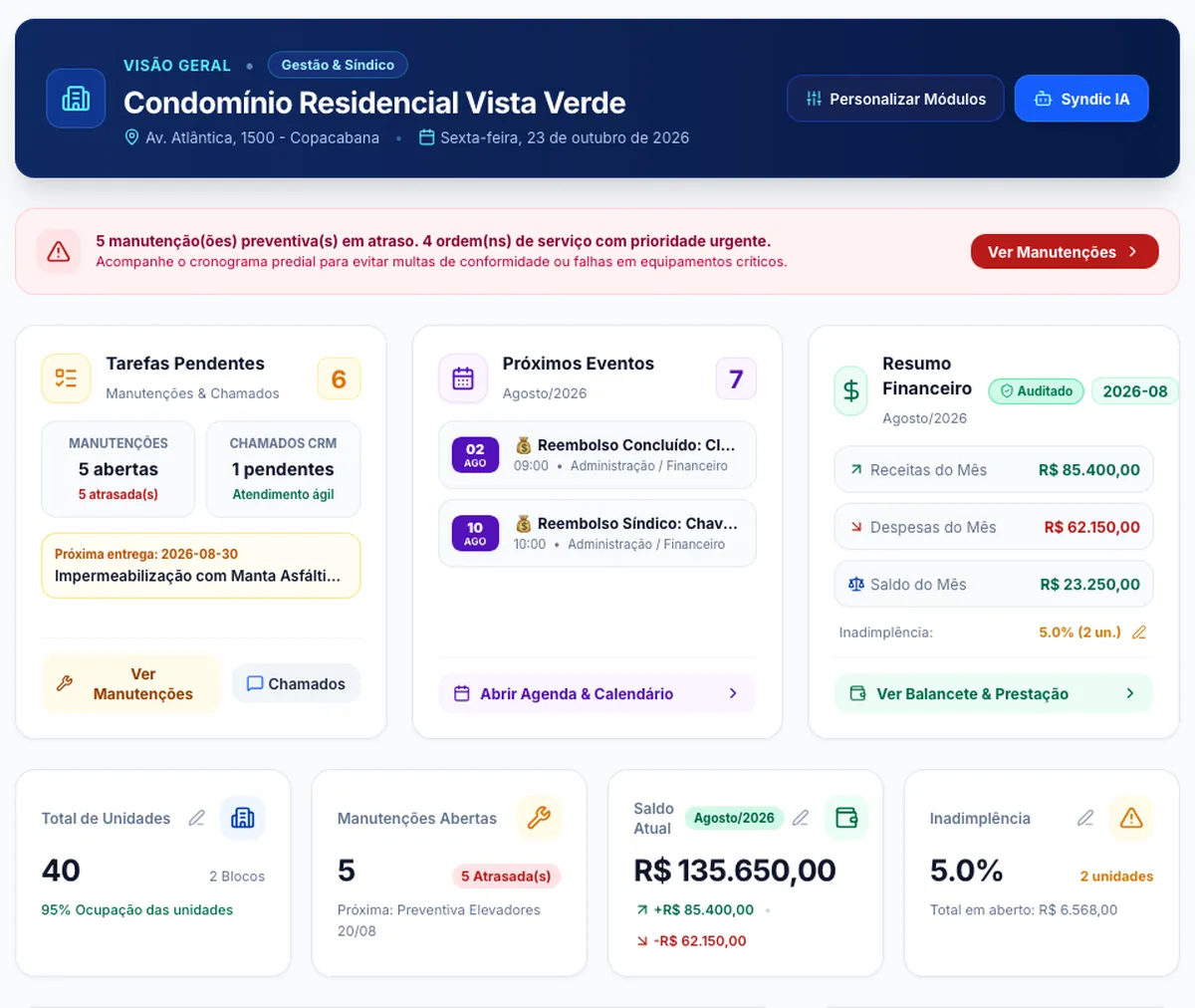Open Ver Manutenções in the alert banner
Viewport: 1195px width, 1008px height.
point(1065,252)
